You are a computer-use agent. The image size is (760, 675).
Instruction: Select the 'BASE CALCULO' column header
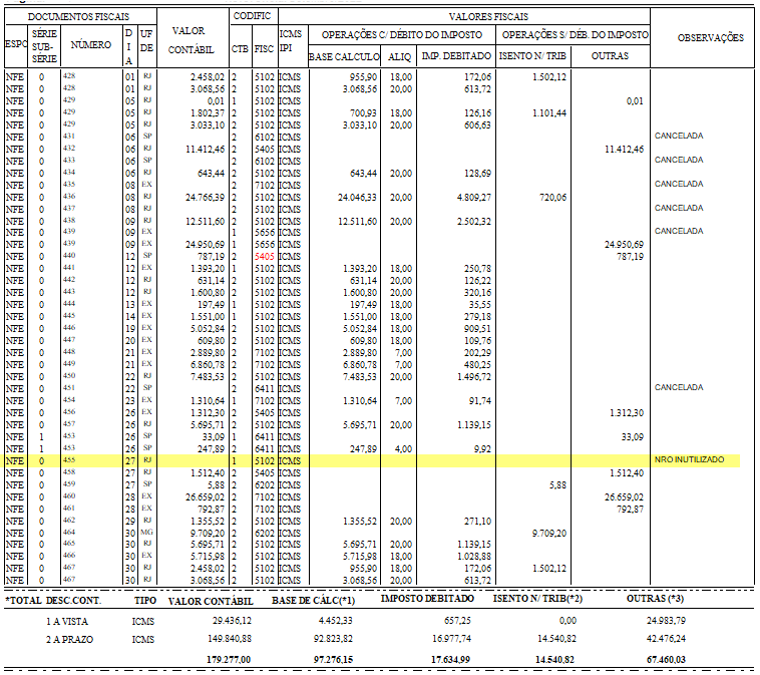coord(344,57)
